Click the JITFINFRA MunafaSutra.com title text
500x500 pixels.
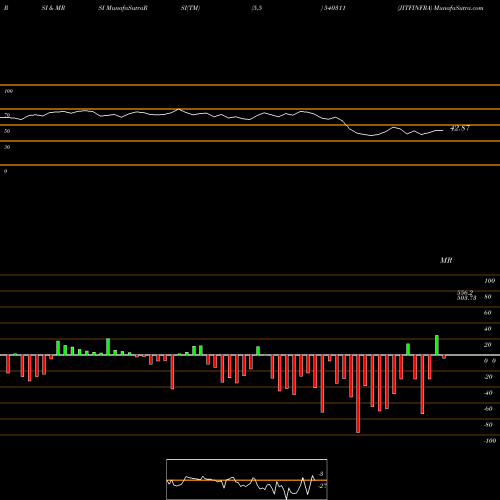(440, 8)
